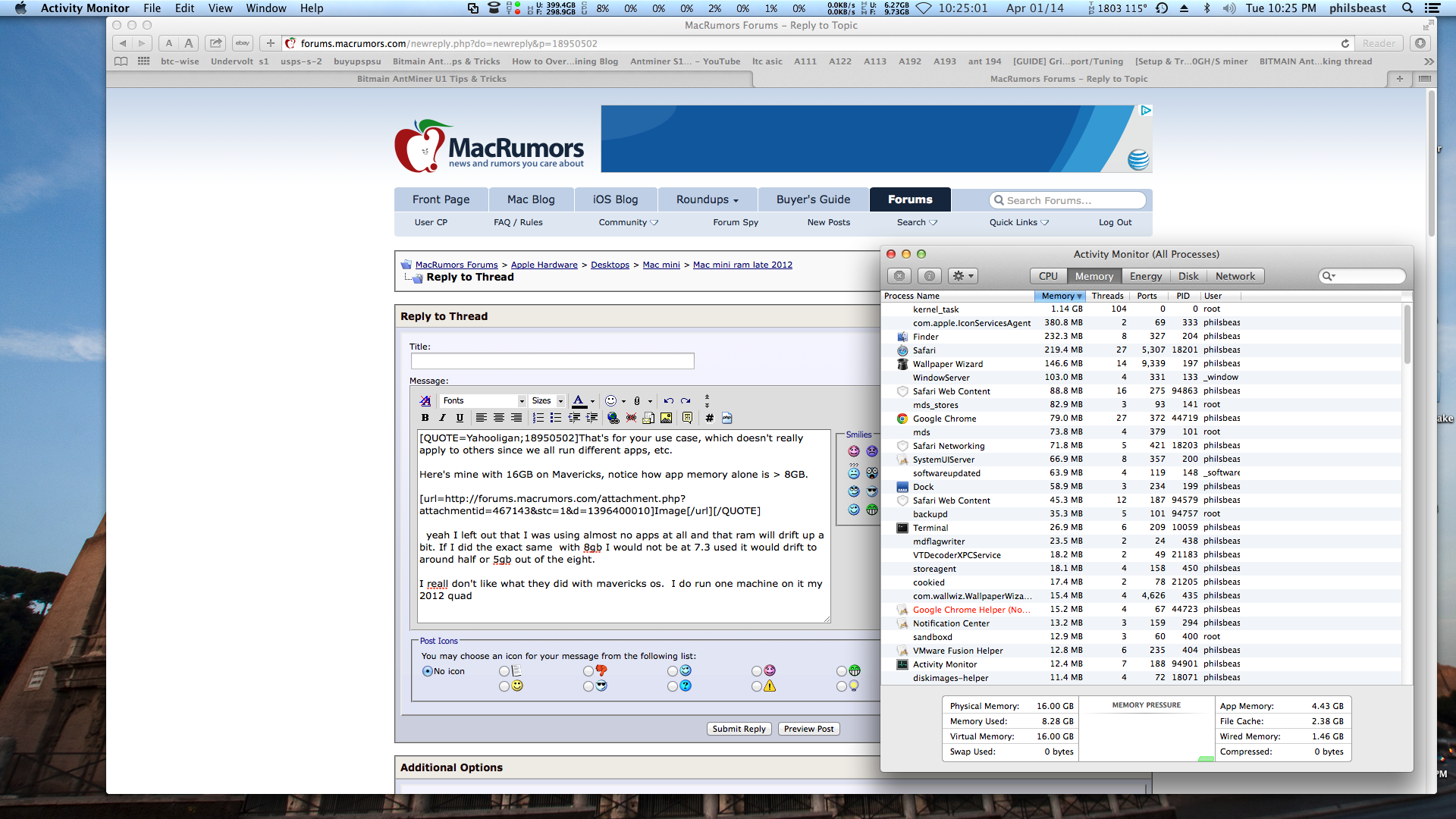Select the question mark post icon radio
Viewport: 1456px width, 819px height.
pos(673,686)
